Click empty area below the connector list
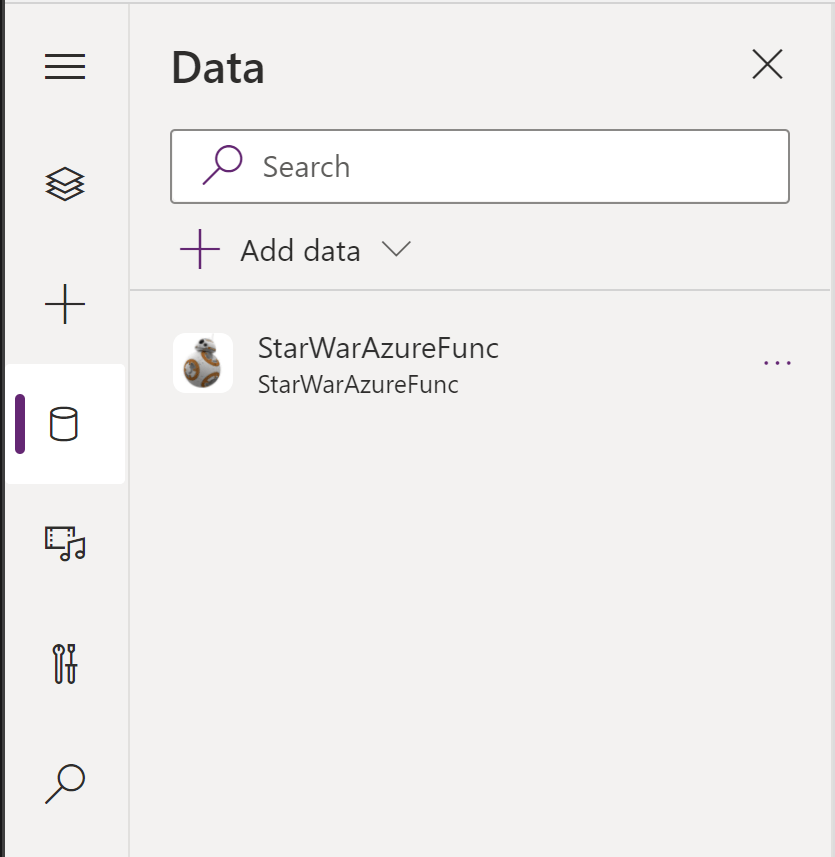 click(x=480, y=620)
